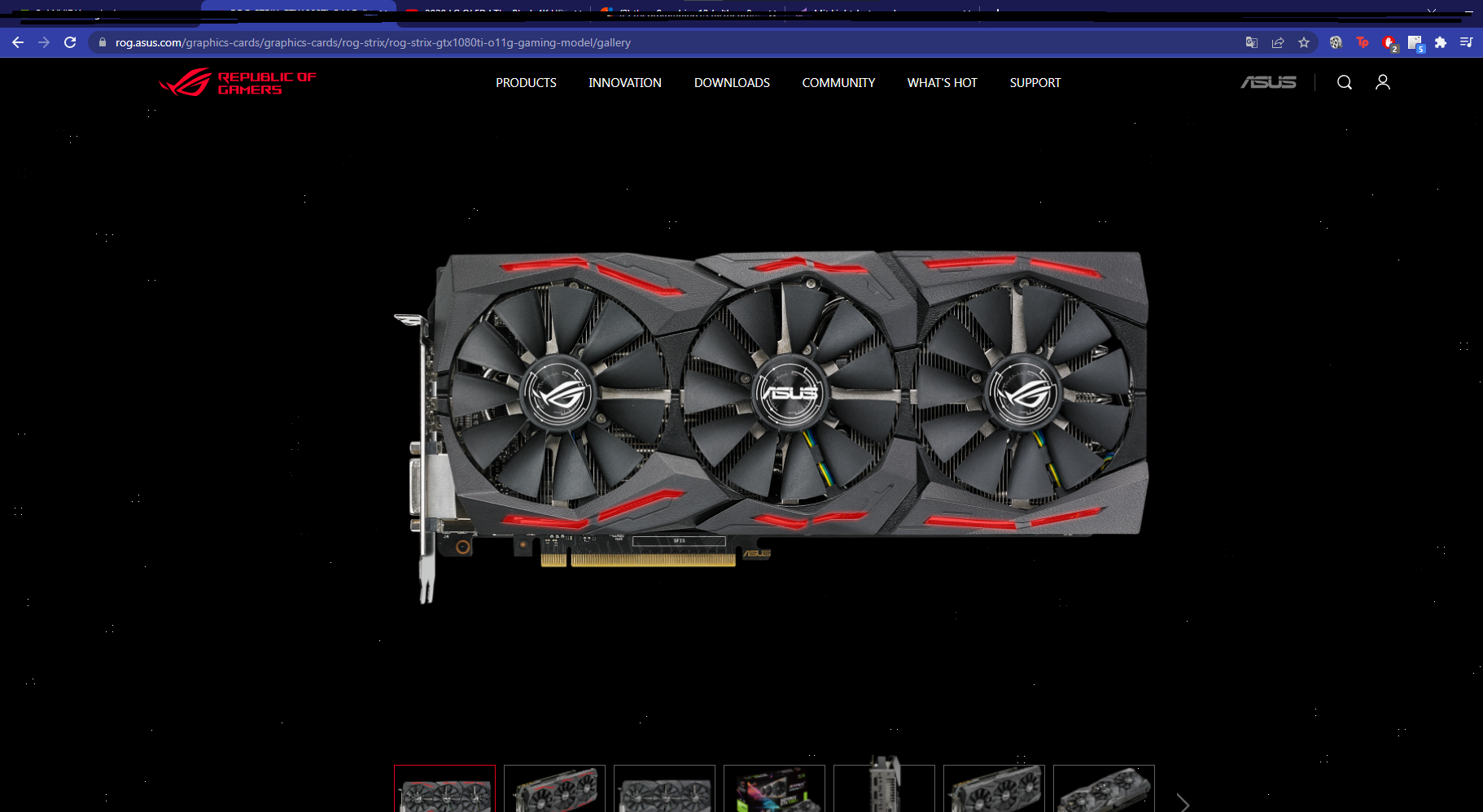The height and width of the screenshot is (812, 1483).
Task: Select the sixth angled card thumbnail
Action: [994, 788]
